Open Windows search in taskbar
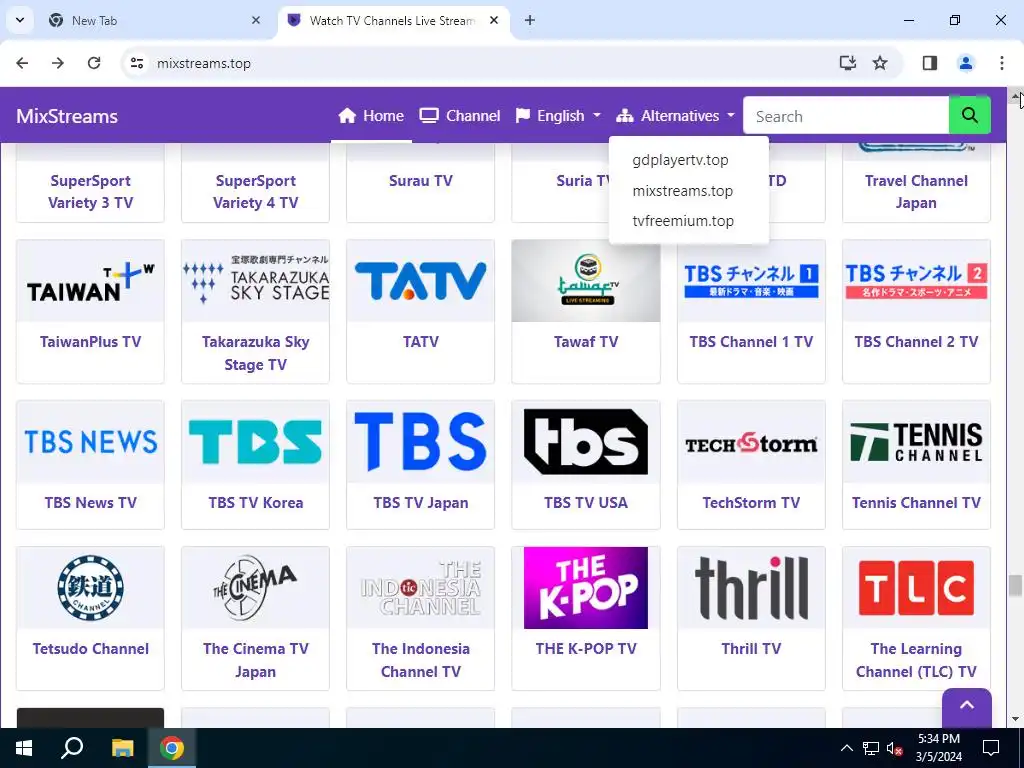This screenshot has width=1024, height=768. pos(72,748)
